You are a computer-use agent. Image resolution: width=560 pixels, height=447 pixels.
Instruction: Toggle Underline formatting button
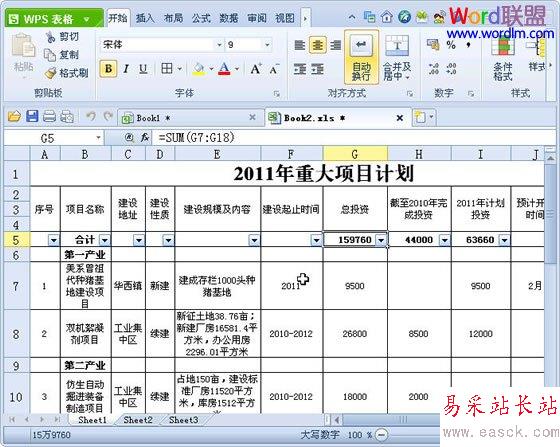[143, 69]
